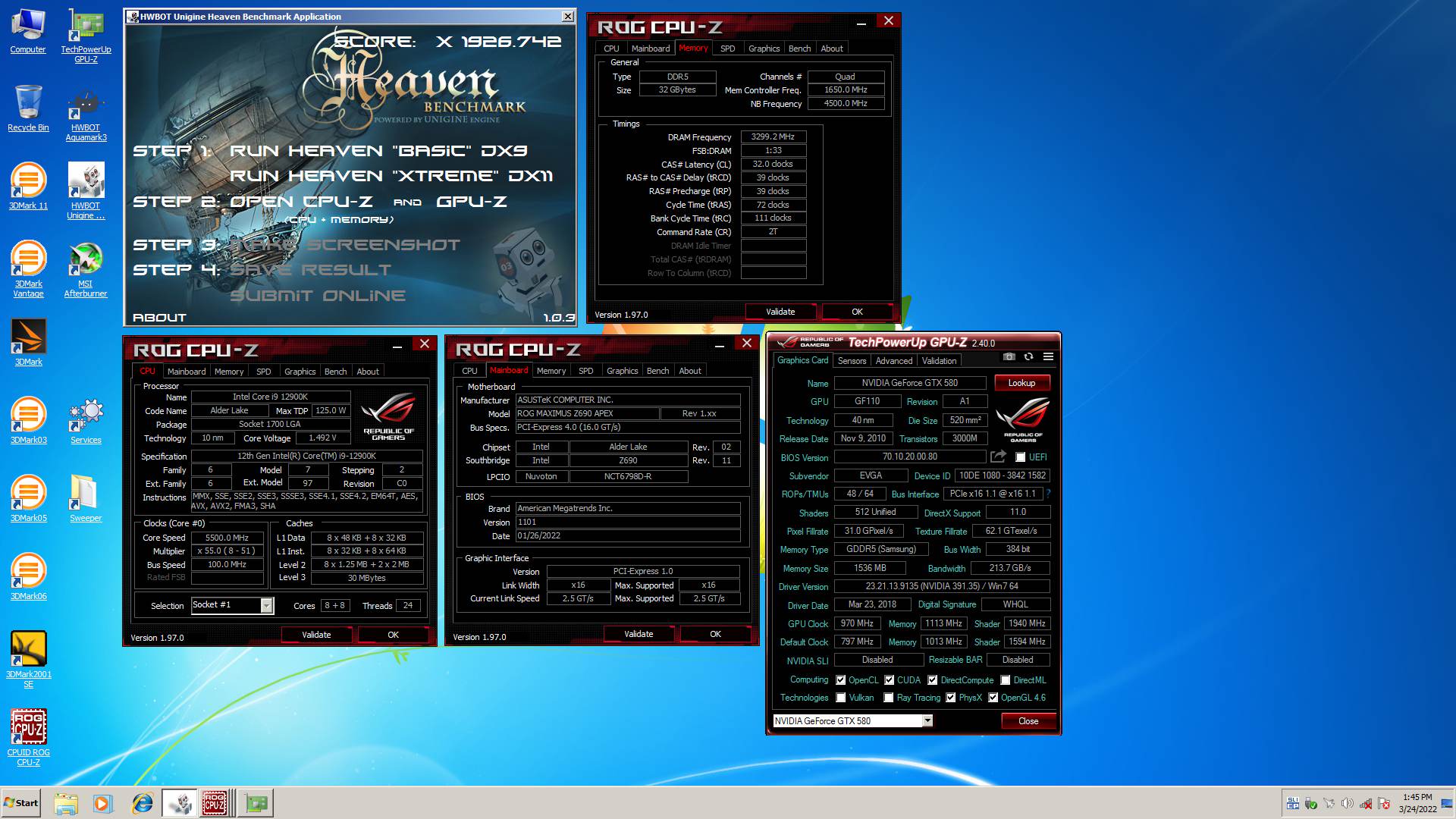Click the Windows Start button
Viewport: 1456px width, 819px height.
pos(21,803)
